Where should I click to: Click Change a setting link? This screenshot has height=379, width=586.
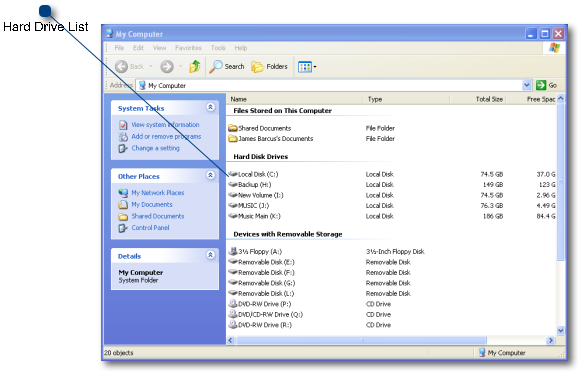[x=155, y=148]
